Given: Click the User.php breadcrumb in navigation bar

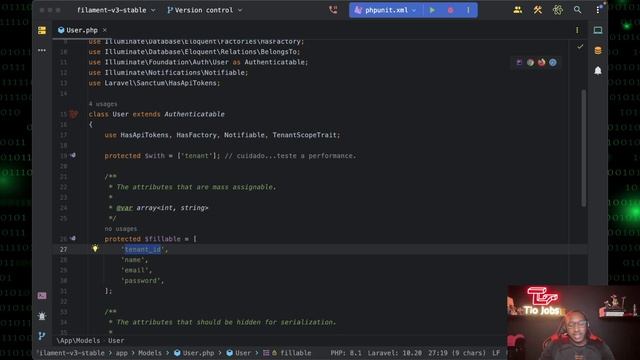Looking at the screenshot, I should pyautogui.click(x=194, y=353).
